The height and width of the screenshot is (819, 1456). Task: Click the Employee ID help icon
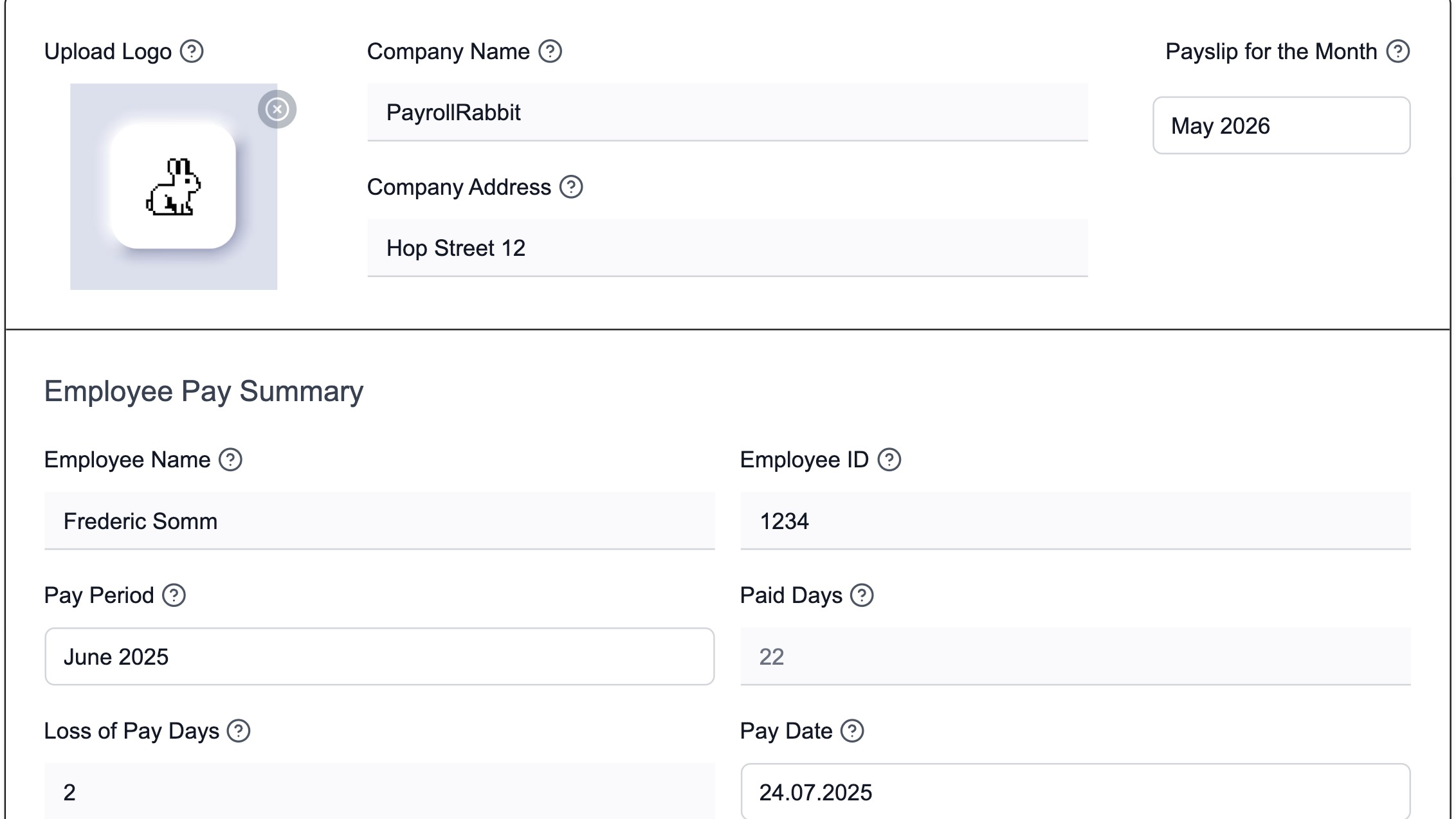pyautogui.click(x=891, y=459)
